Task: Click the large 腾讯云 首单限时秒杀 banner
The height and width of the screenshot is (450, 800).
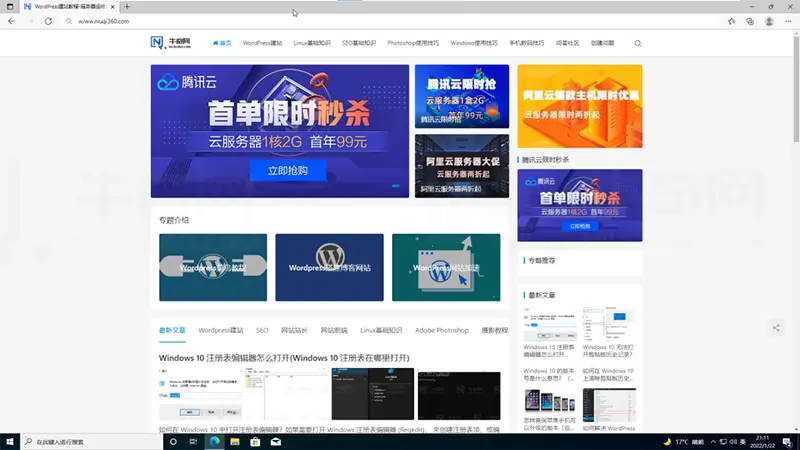Action: coord(280,131)
